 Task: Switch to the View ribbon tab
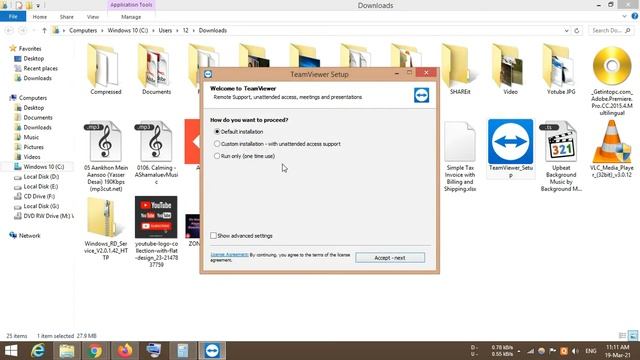click(93, 17)
